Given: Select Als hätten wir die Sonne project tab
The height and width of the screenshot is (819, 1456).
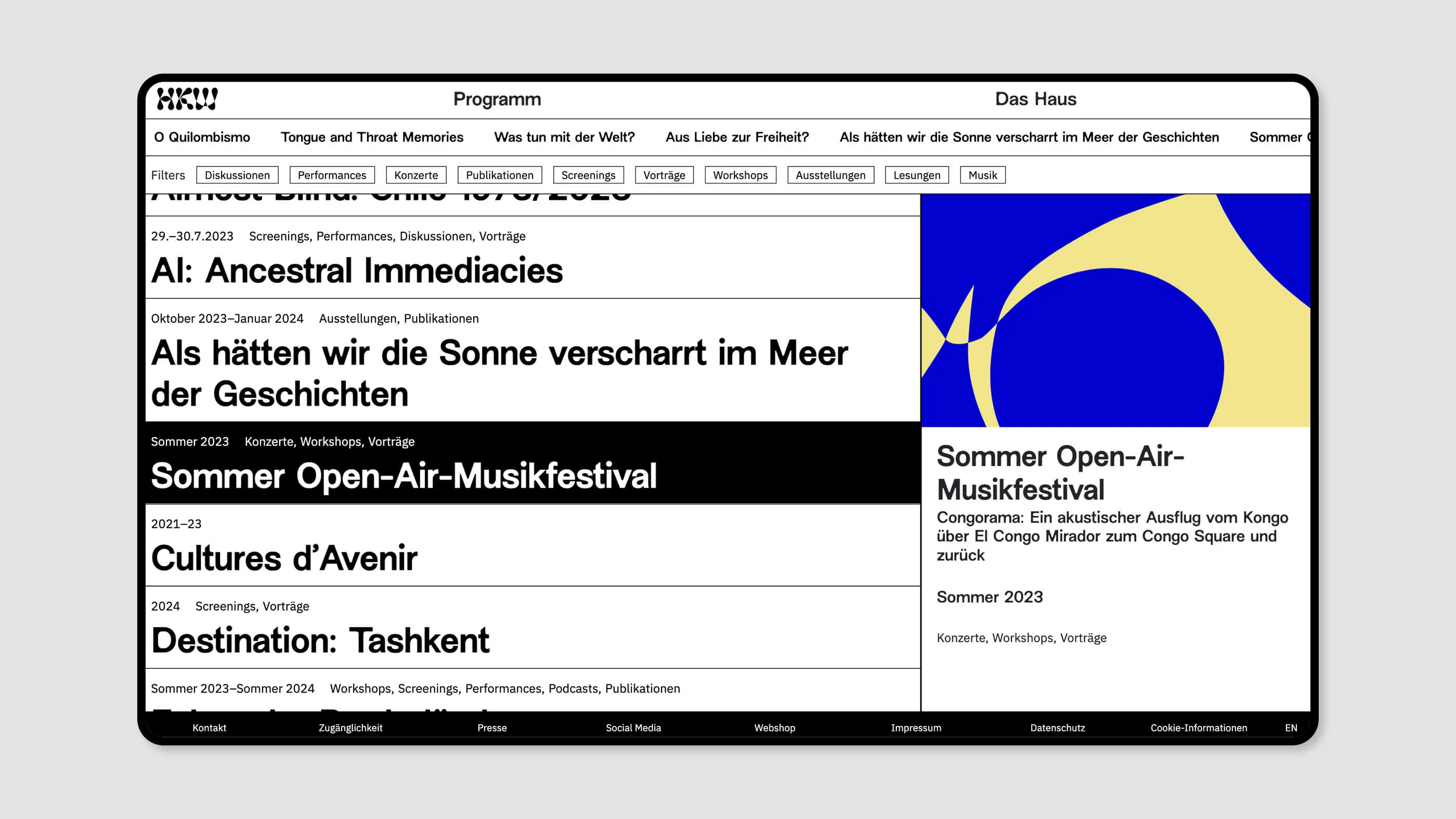Looking at the screenshot, I should [1029, 137].
